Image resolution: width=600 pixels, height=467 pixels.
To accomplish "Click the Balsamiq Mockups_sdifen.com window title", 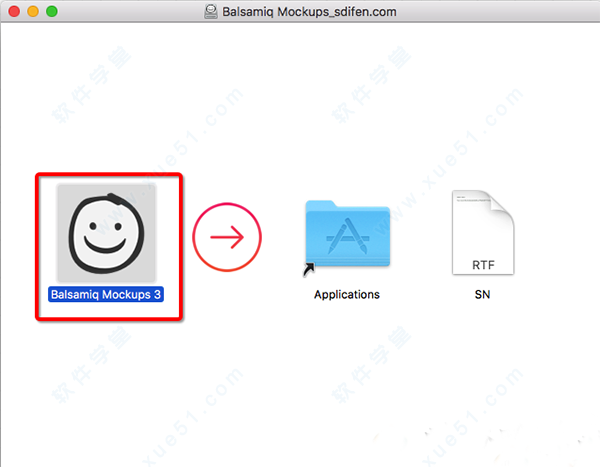I will (x=309, y=12).
